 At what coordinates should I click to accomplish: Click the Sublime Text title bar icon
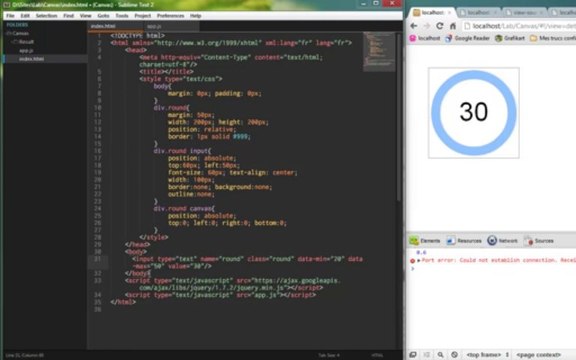click(x=6, y=5)
